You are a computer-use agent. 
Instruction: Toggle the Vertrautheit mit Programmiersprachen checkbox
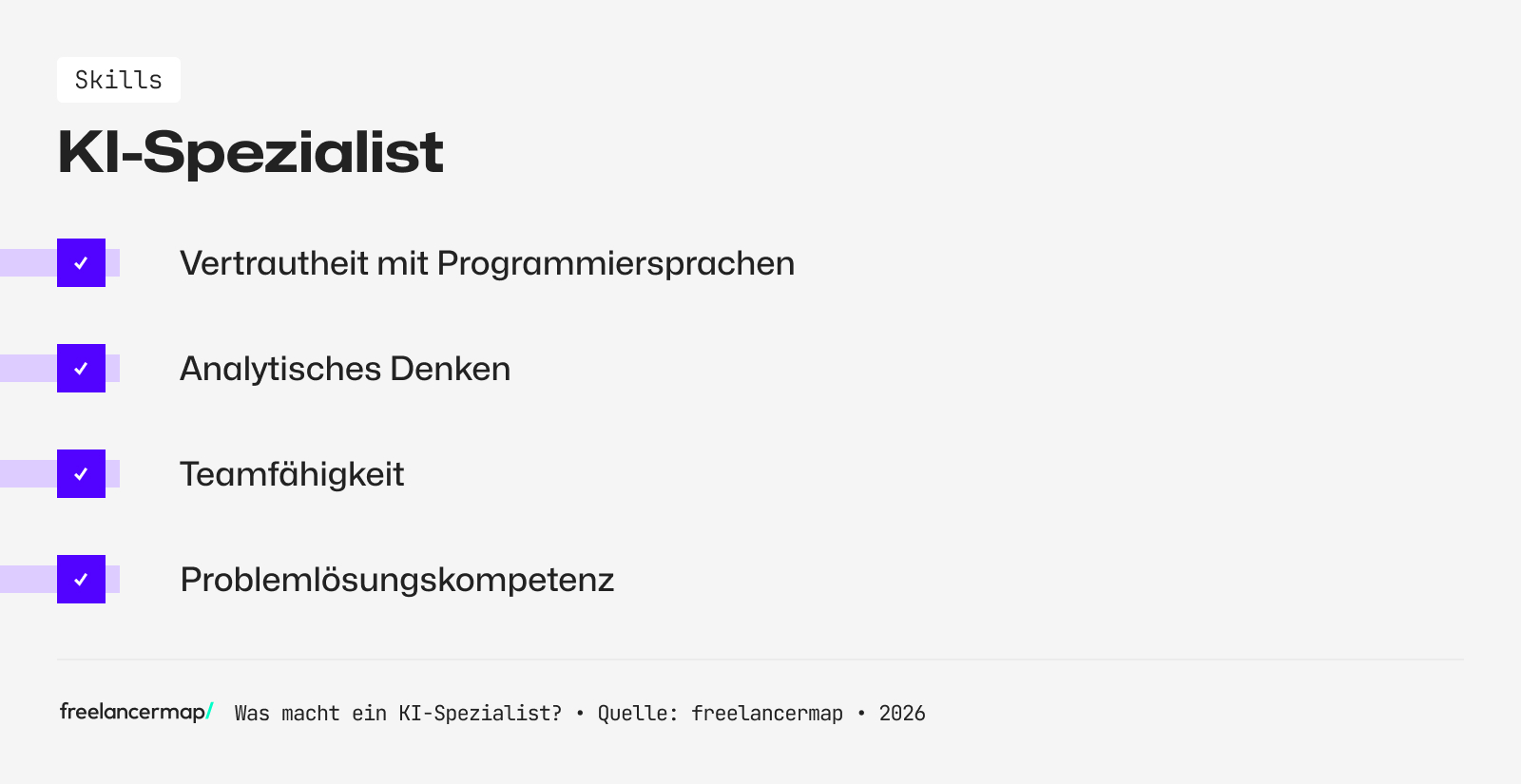pos(81,263)
